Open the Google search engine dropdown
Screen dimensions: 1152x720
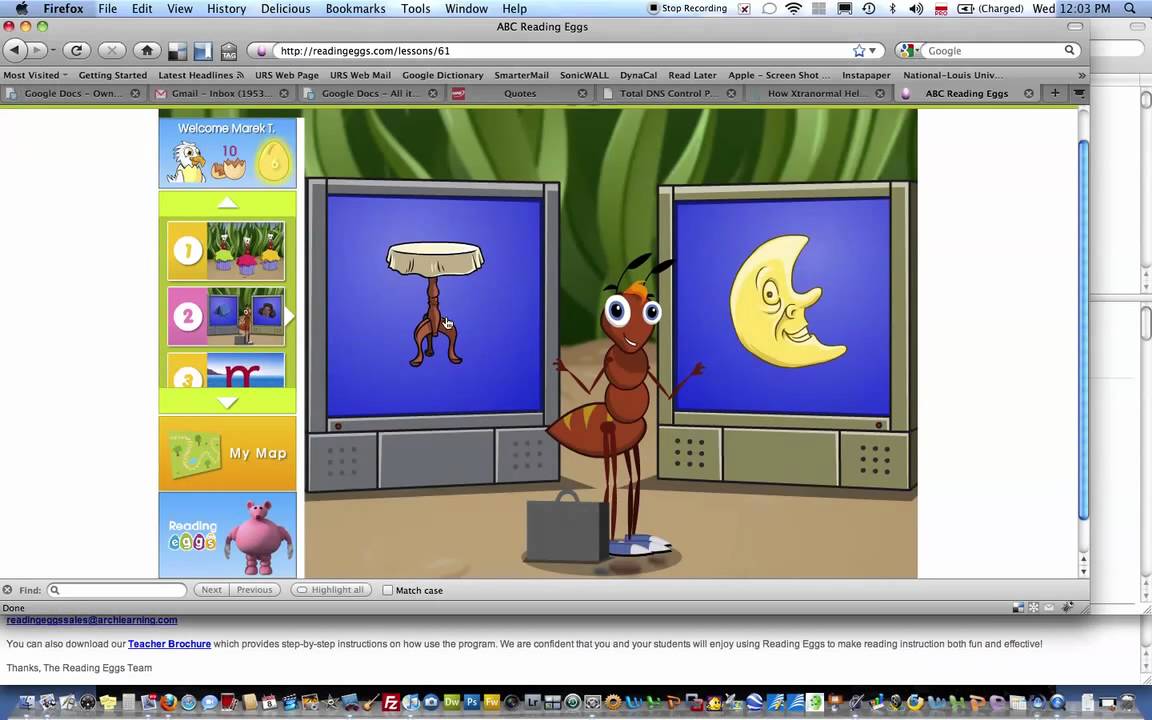click(909, 51)
